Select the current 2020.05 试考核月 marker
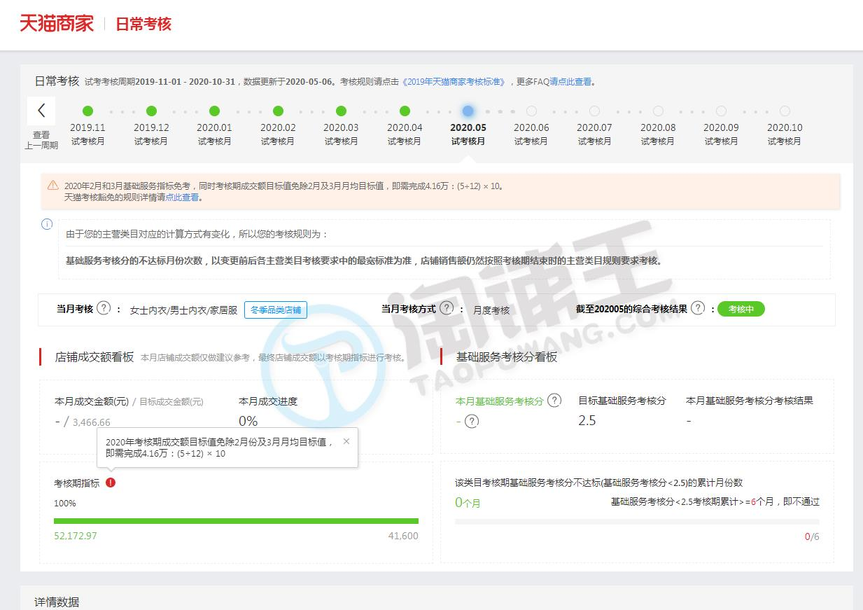 468,111
